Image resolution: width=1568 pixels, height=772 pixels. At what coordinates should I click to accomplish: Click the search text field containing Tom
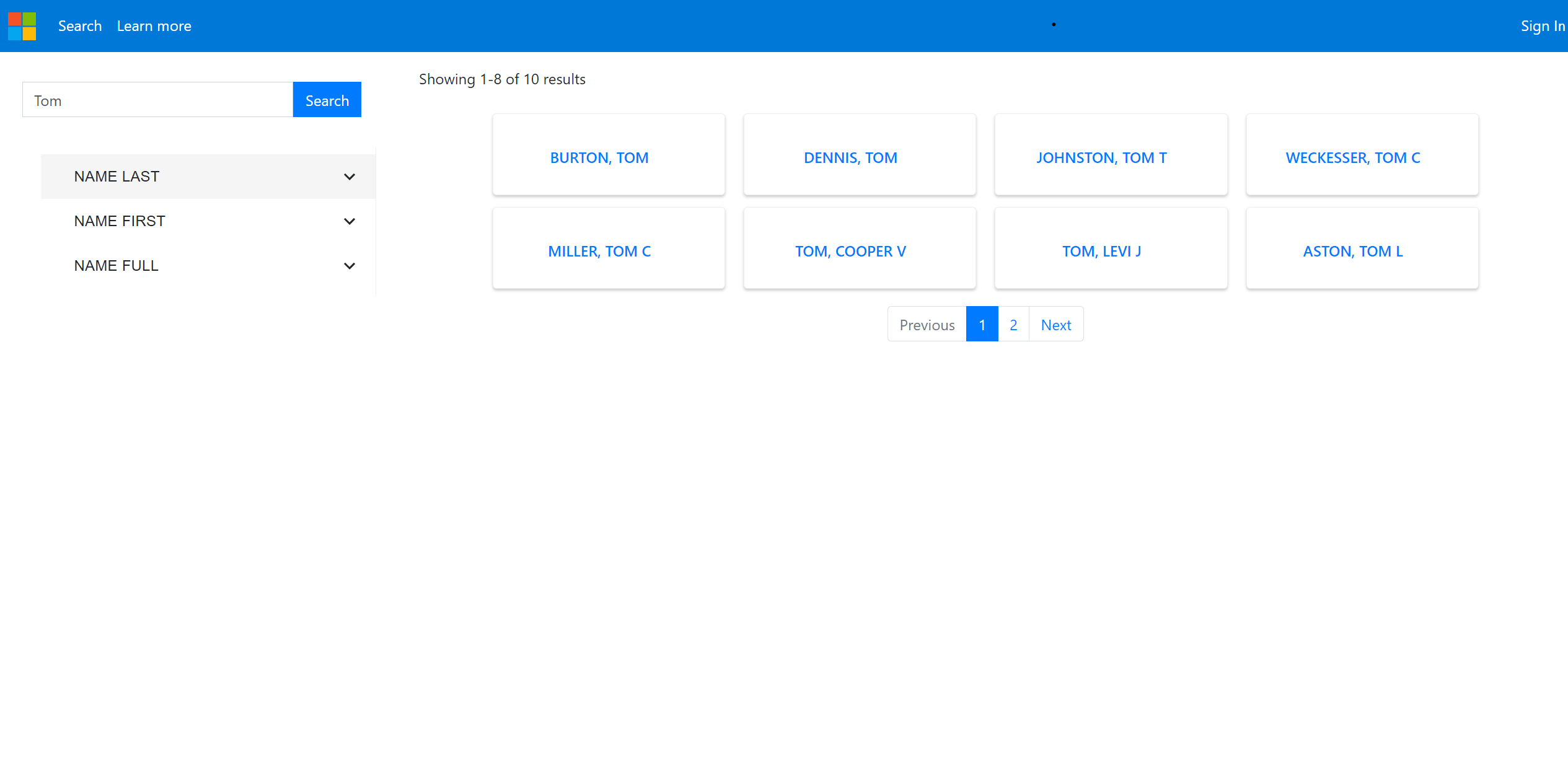coord(157,100)
